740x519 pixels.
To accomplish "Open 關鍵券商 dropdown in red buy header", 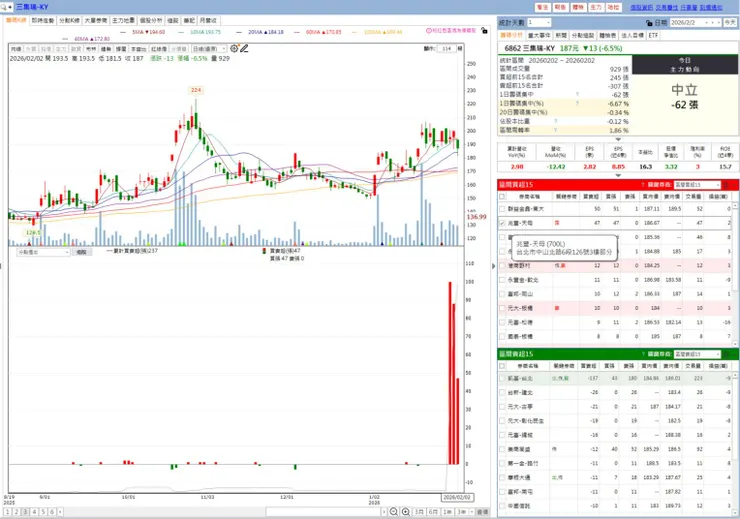I will tap(698, 184).
